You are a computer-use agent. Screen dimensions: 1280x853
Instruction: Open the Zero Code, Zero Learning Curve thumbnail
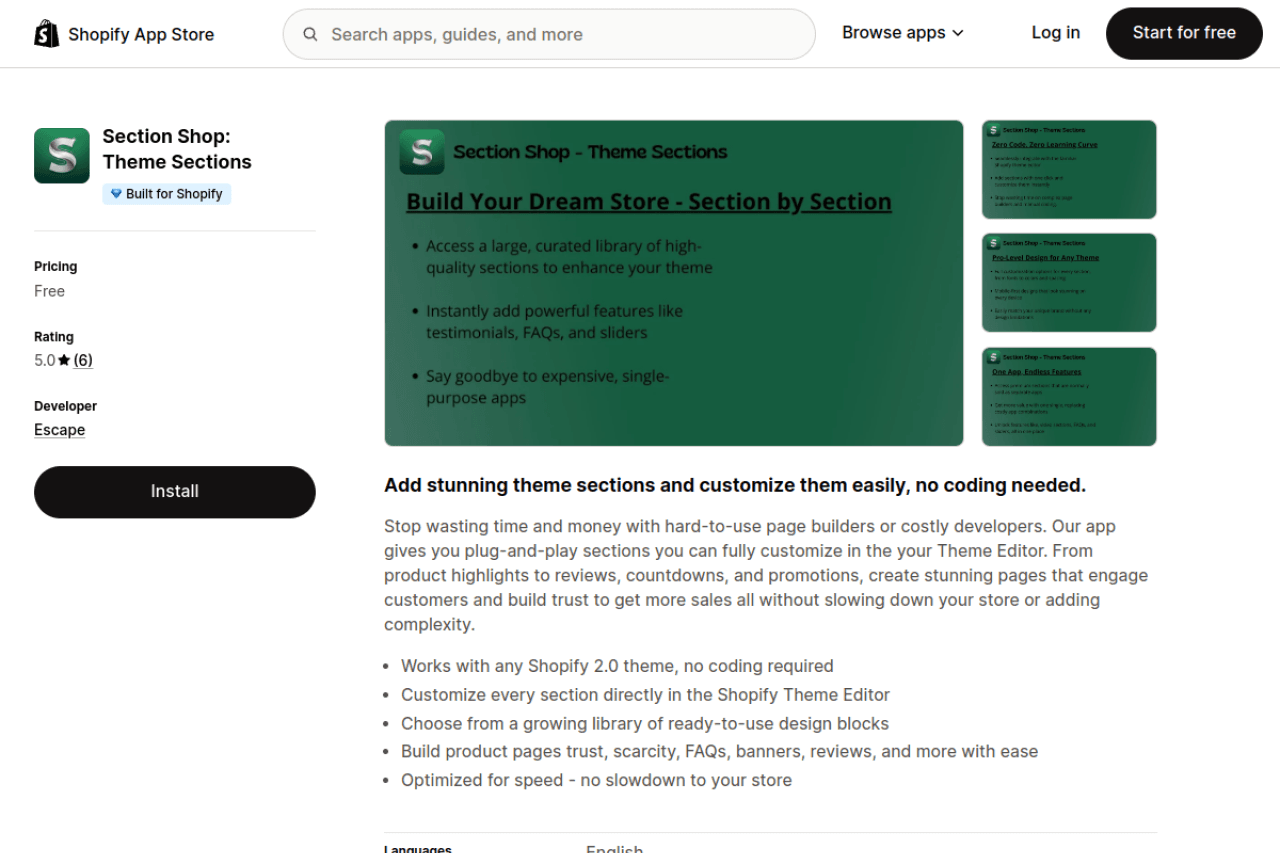[1069, 169]
